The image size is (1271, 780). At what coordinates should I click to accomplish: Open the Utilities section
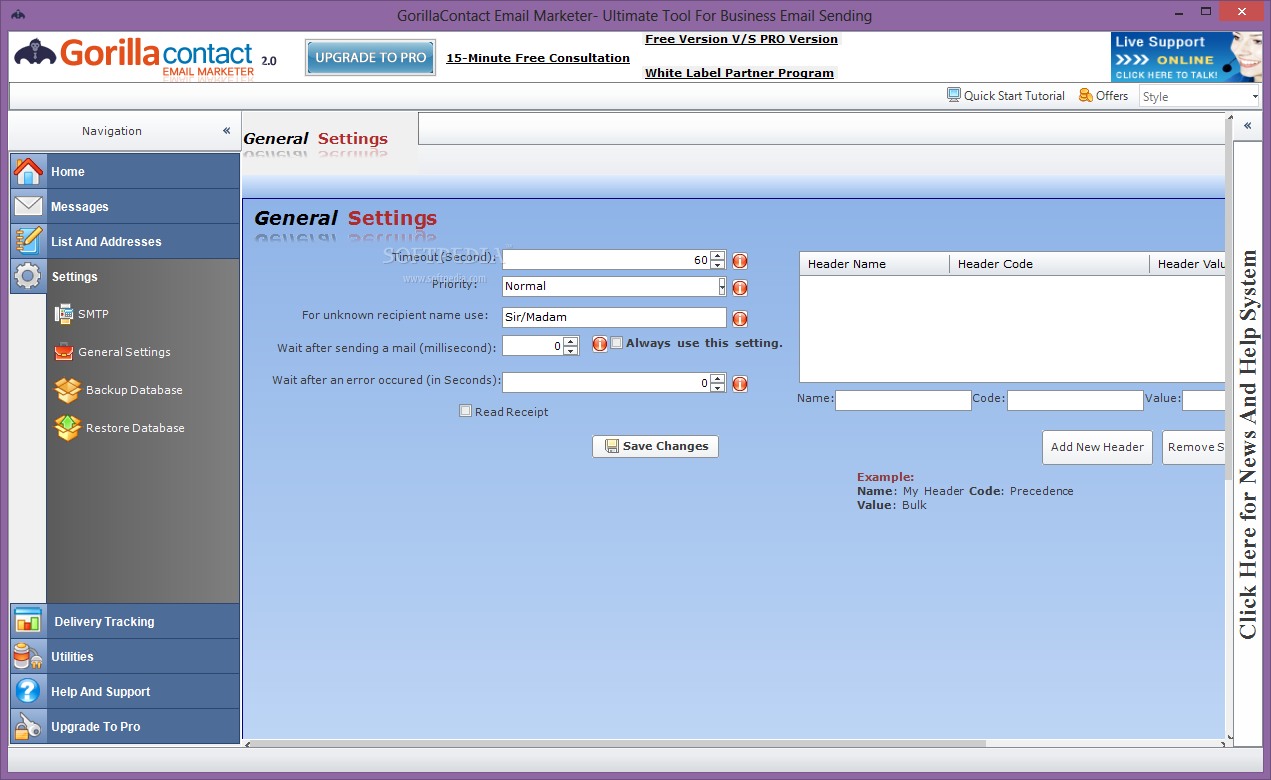[x=125, y=656]
